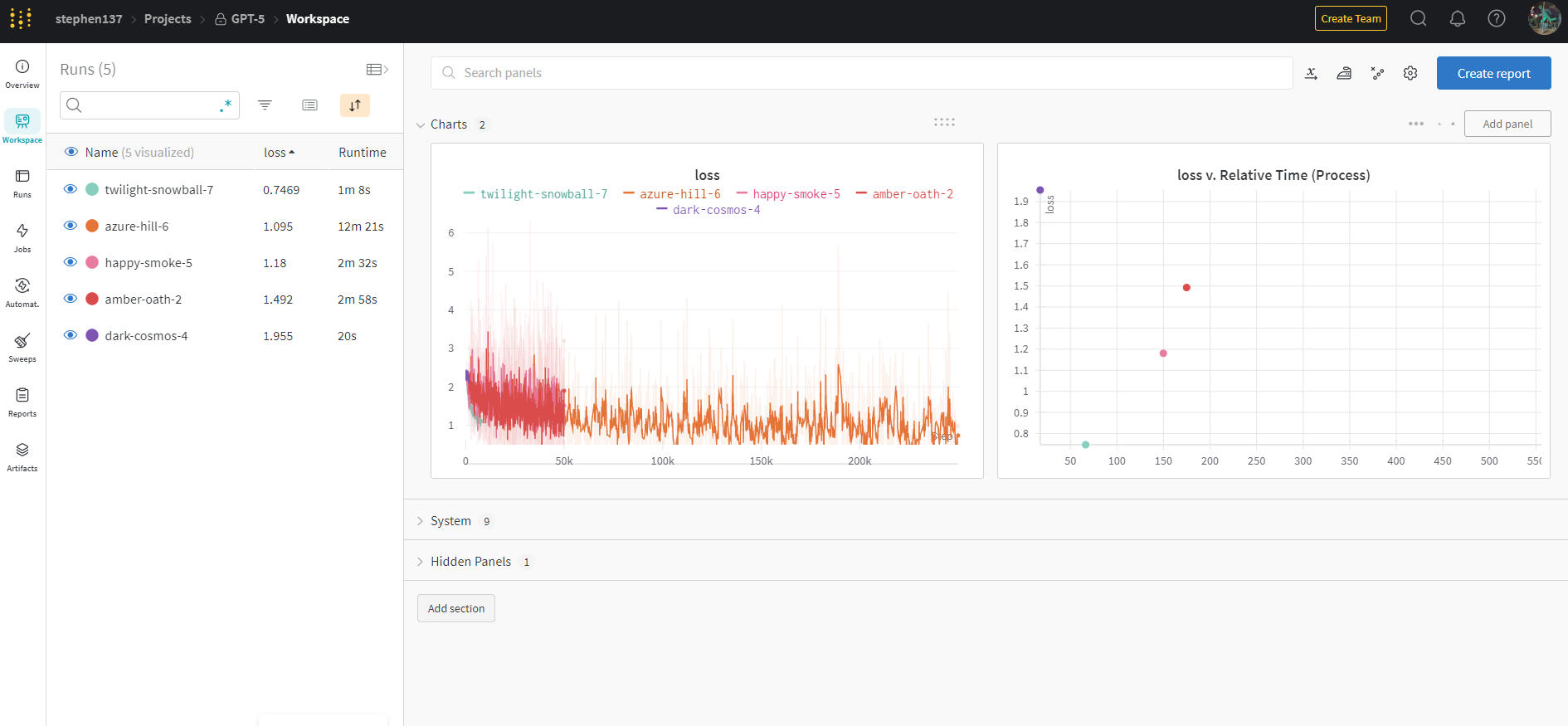Open Runs page from sidebar
Image resolution: width=1568 pixels, height=726 pixels.
pyautogui.click(x=22, y=183)
